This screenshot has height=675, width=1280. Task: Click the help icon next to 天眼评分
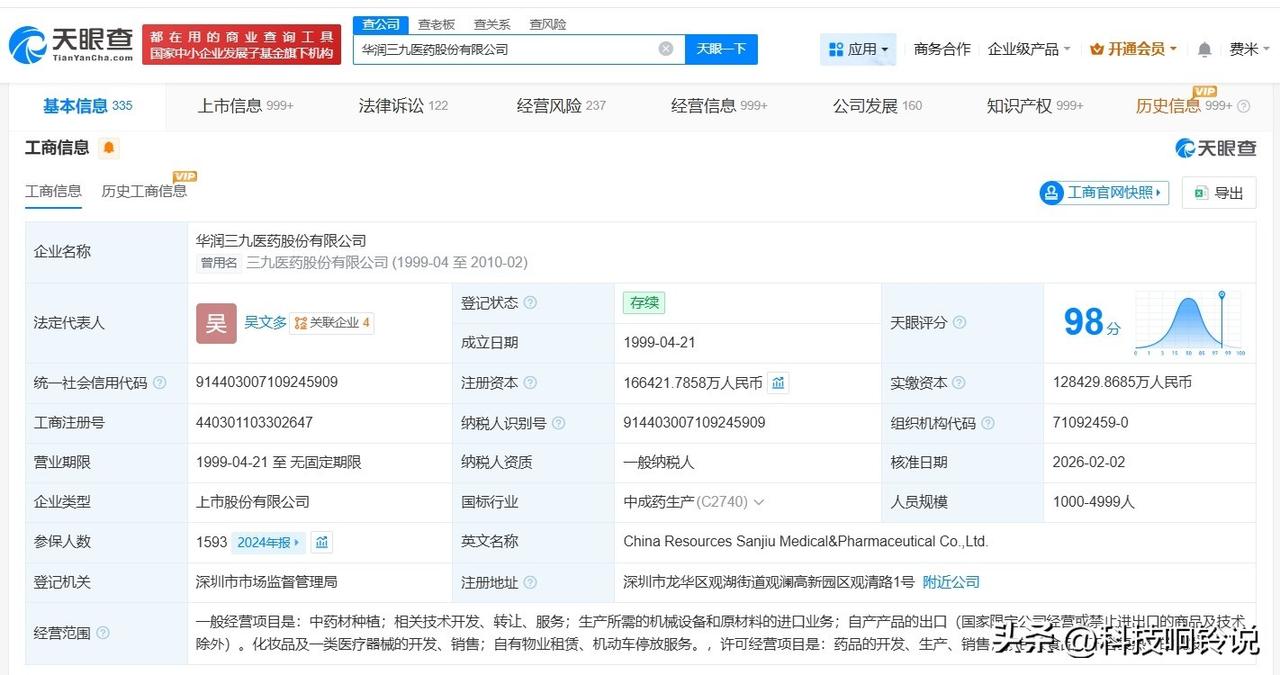click(959, 323)
